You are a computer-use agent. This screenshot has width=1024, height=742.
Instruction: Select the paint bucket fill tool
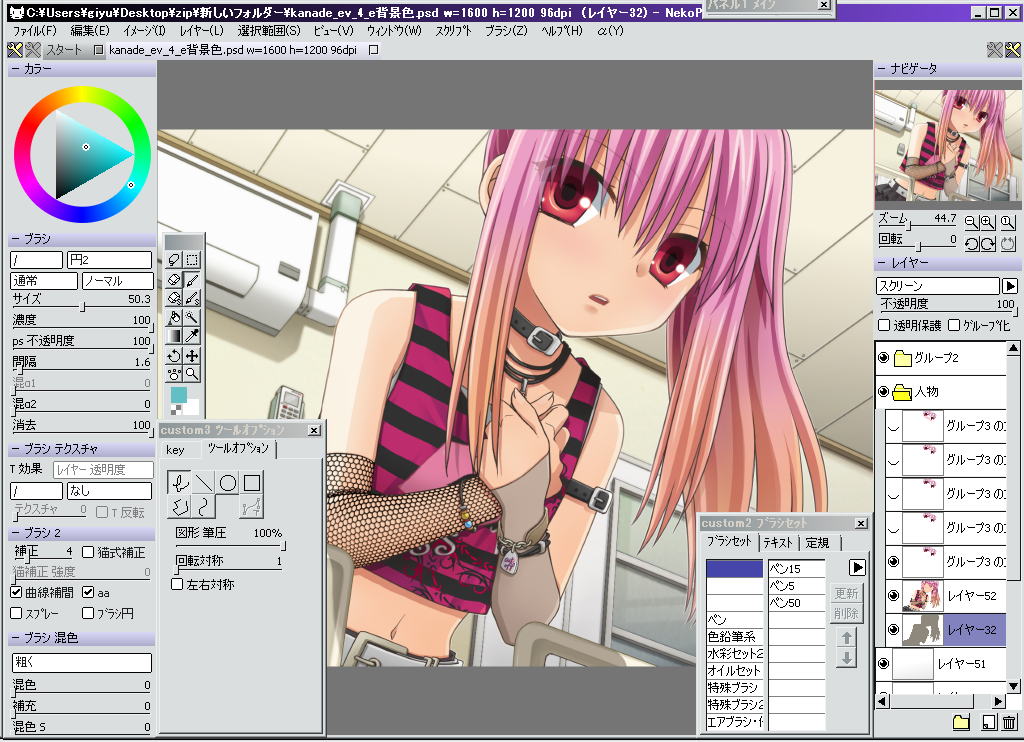[174, 317]
